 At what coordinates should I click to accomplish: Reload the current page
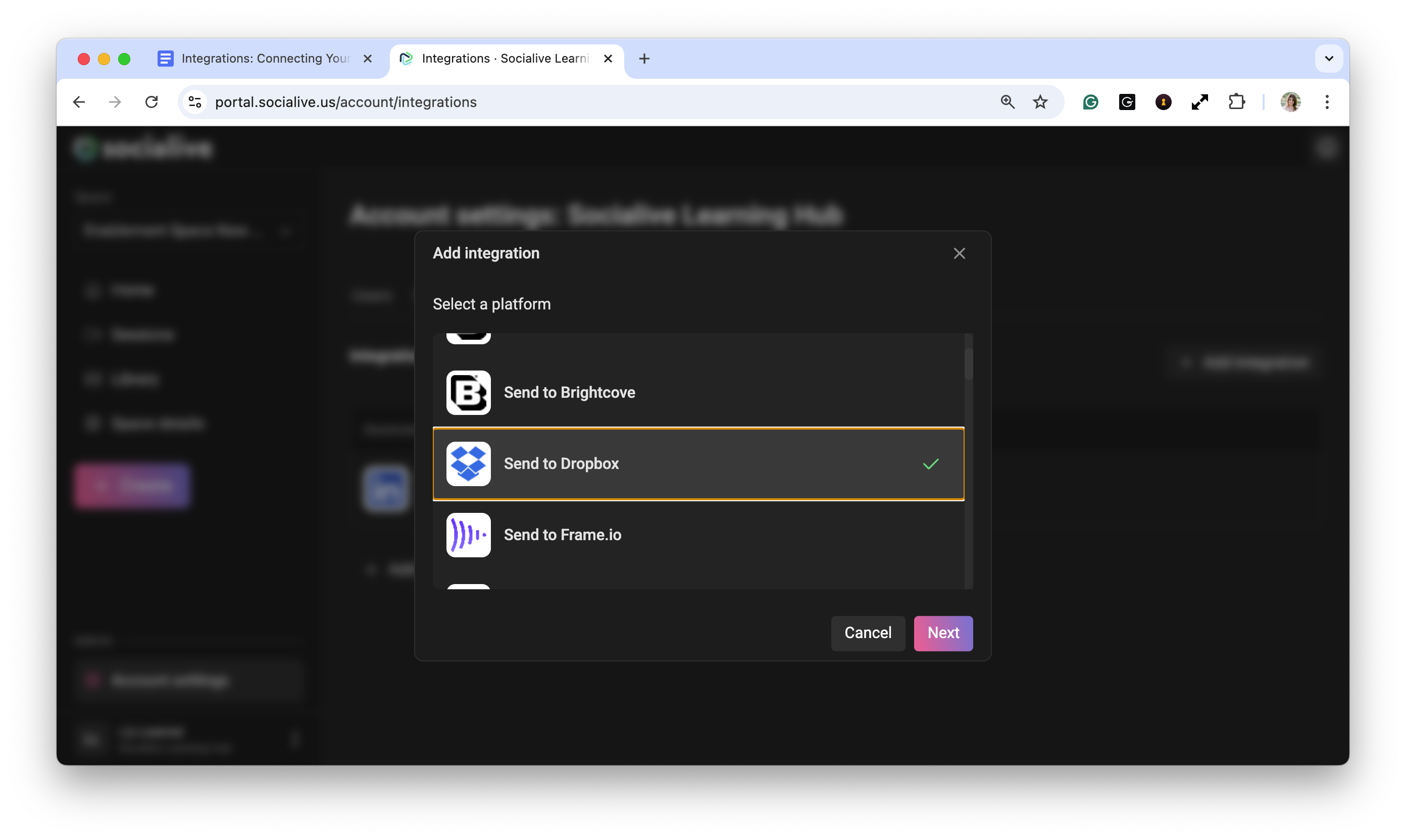coord(151,102)
